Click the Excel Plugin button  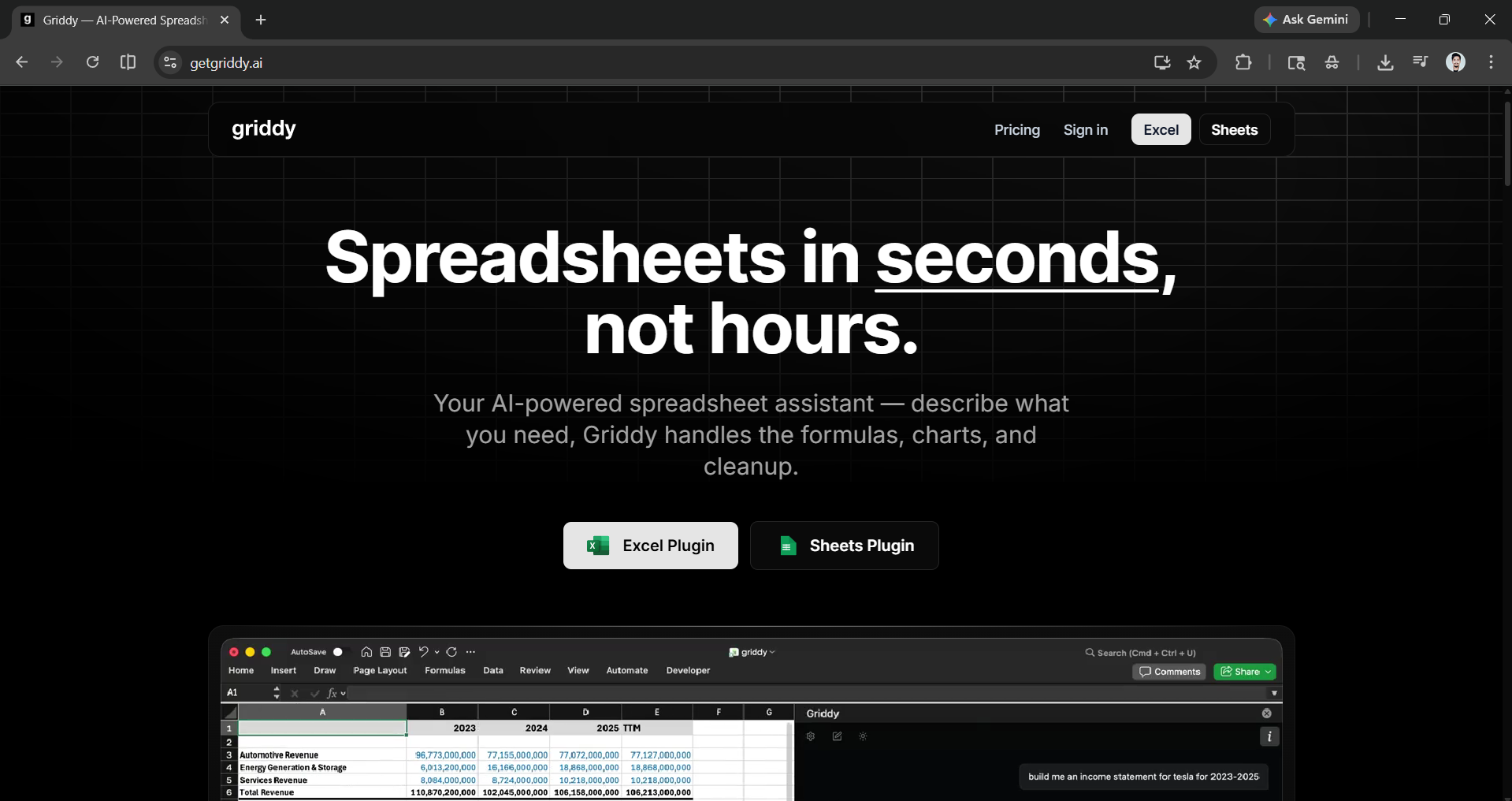tap(651, 546)
